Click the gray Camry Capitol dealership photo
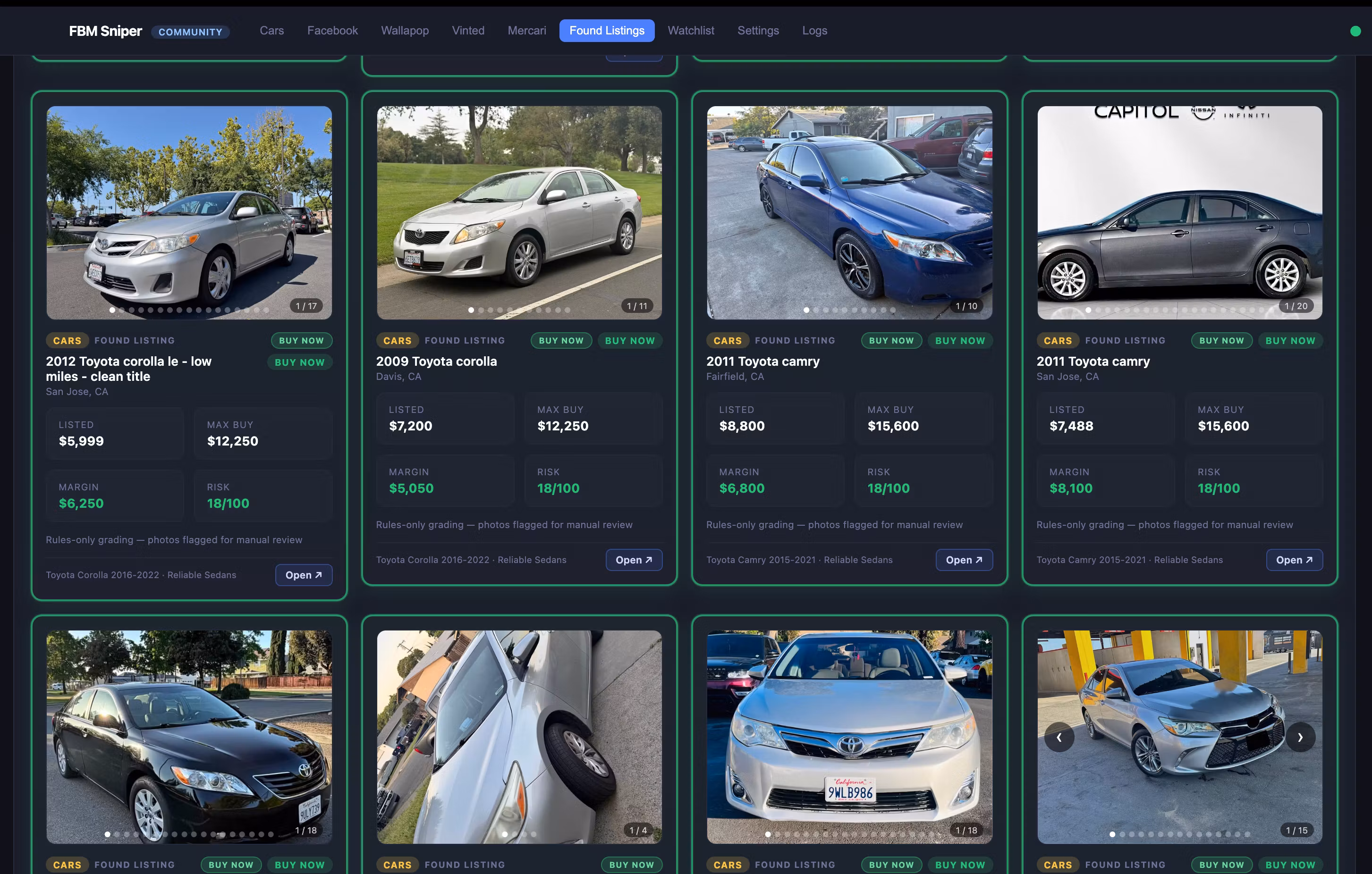Viewport: 1372px width, 874px height. click(x=1180, y=212)
